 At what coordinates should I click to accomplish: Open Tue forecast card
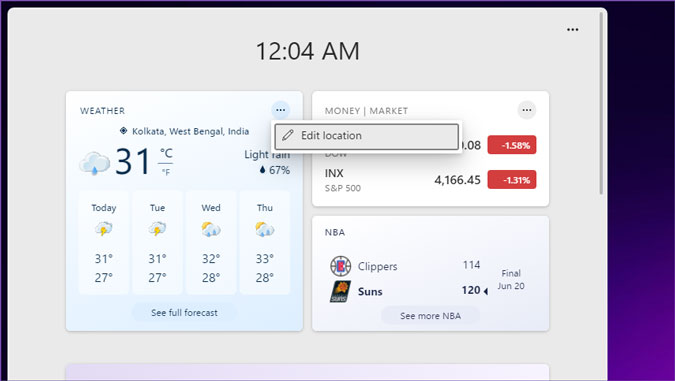[x=157, y=242]
